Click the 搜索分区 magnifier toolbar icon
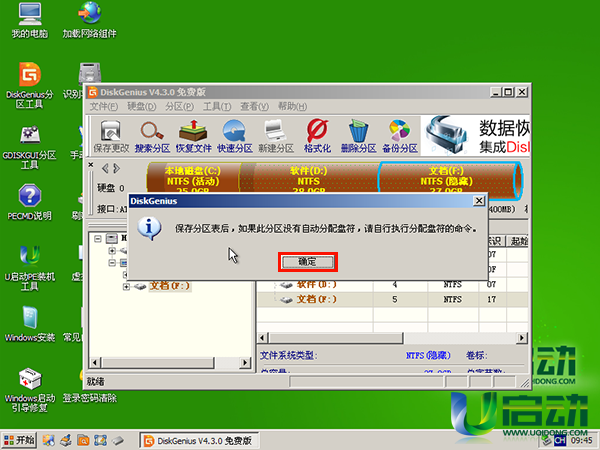The height and width of the screenshot is (450, 600). [x=152, y=136]
